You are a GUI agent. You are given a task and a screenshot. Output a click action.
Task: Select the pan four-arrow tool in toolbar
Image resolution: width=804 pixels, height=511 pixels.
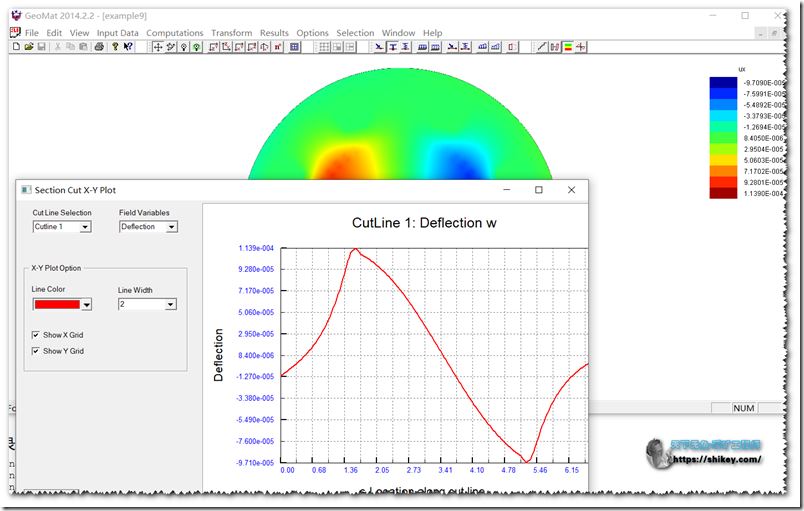[158, 47]
